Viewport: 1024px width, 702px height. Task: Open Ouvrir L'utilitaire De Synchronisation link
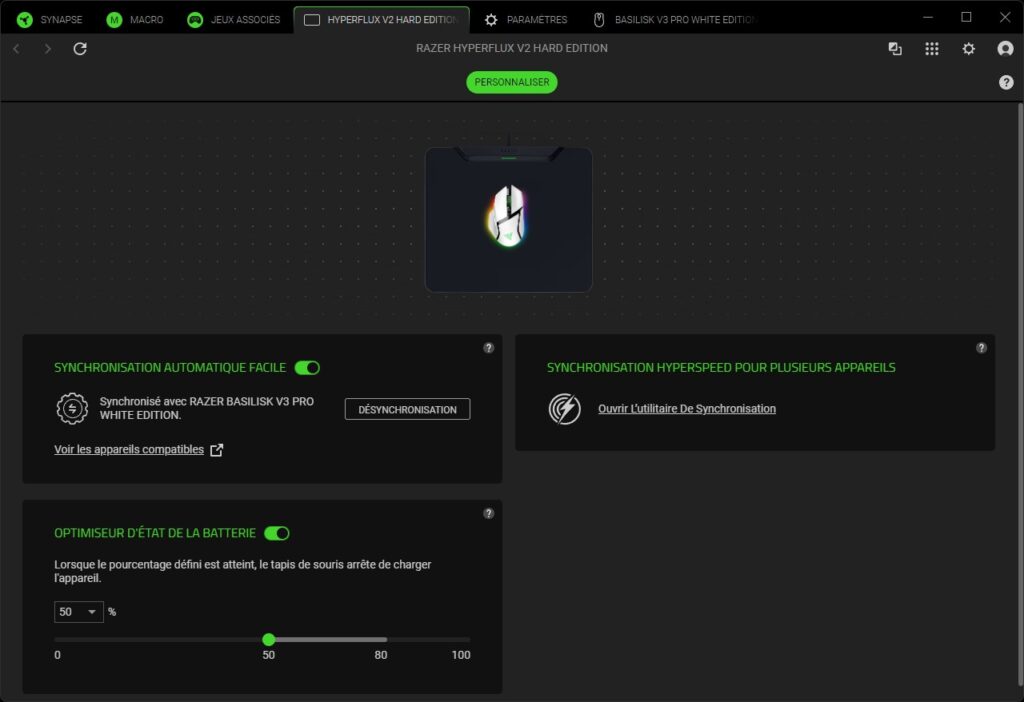pos(687,409)
